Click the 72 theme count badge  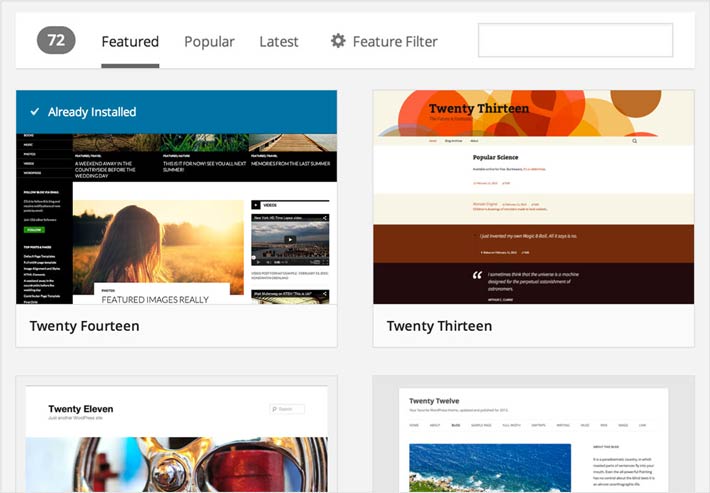(x=56, y=40)
